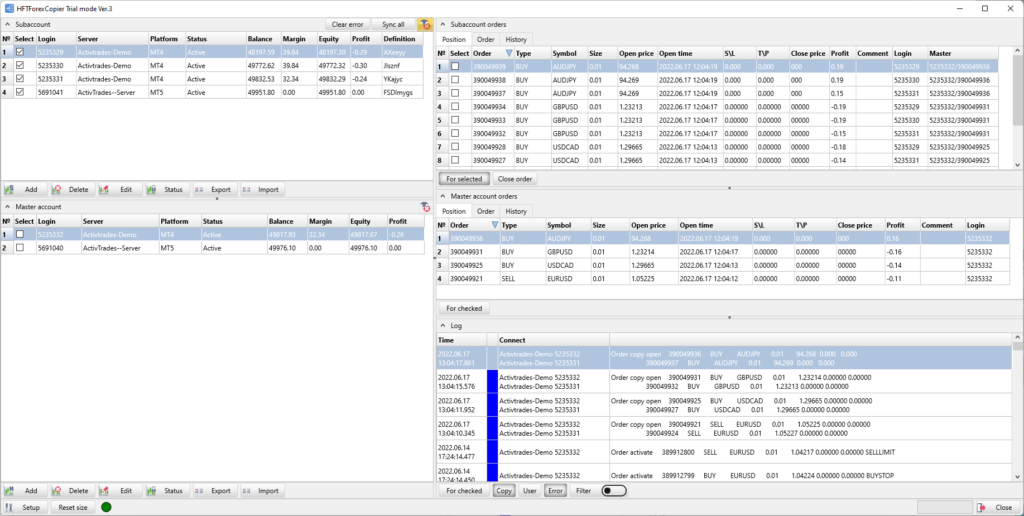Toggle the User log filter button
Screen dimensions: 1024x516
click(530, 491)
